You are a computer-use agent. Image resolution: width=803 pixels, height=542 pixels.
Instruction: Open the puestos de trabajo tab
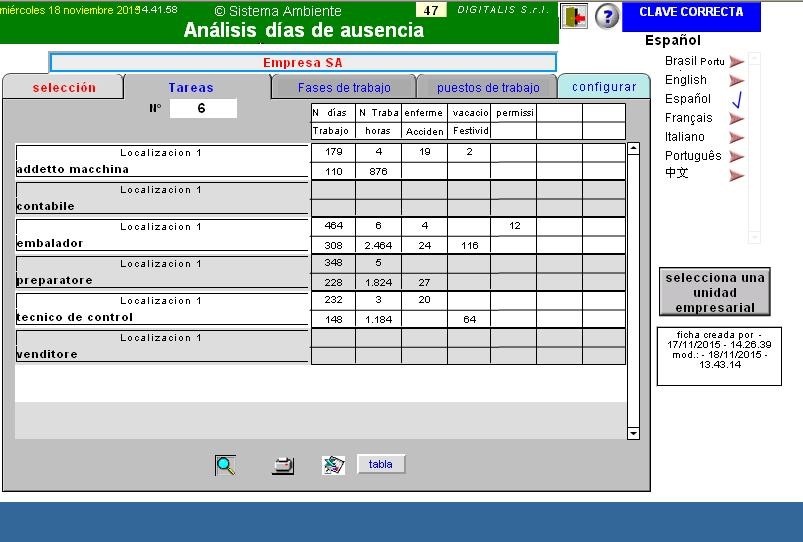tap(488, 88)
